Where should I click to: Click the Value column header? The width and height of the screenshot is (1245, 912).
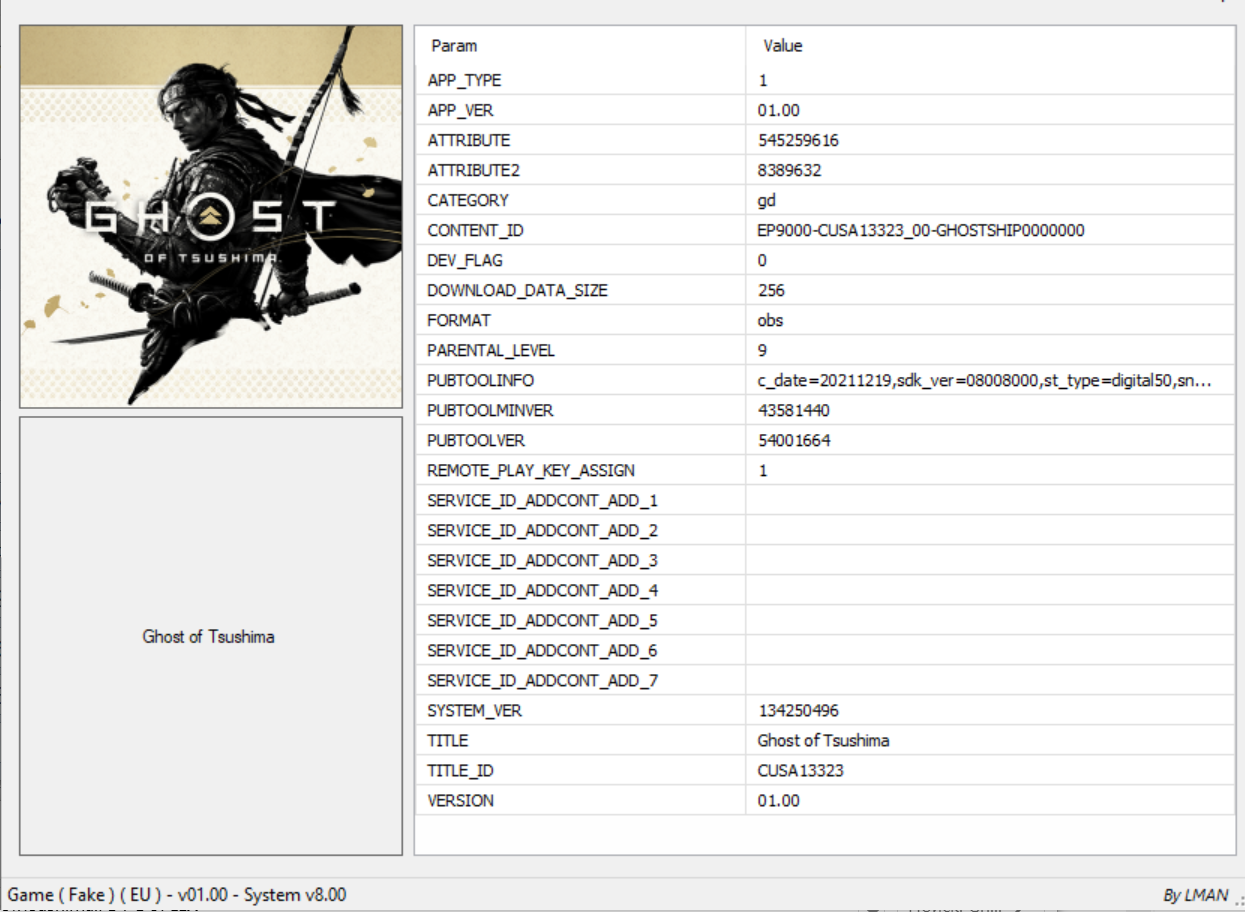783,46
